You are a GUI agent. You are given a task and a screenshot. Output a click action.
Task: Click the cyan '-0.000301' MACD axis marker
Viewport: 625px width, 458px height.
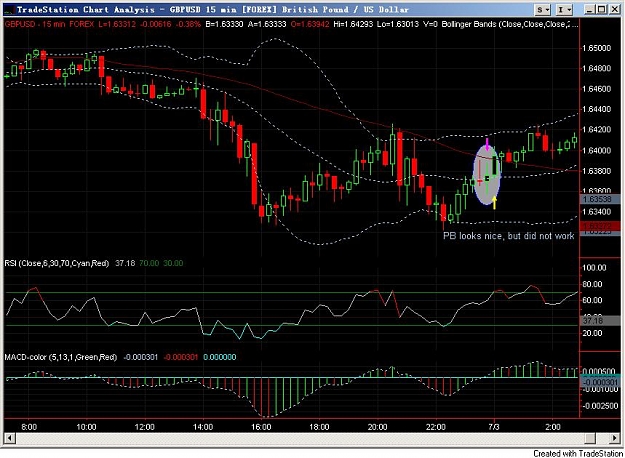[599, 382]
